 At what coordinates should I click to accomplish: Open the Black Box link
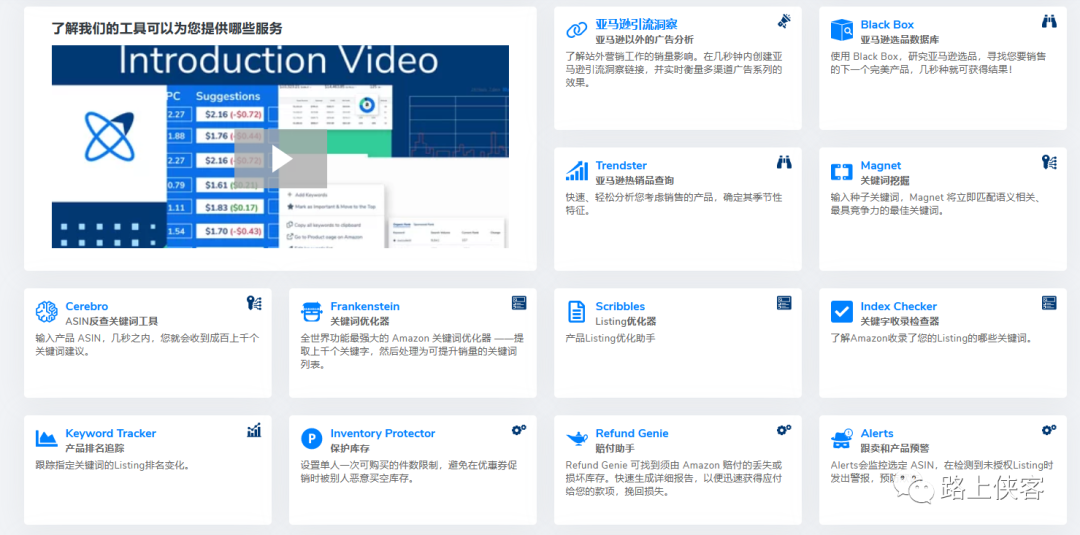click(887, 25)
